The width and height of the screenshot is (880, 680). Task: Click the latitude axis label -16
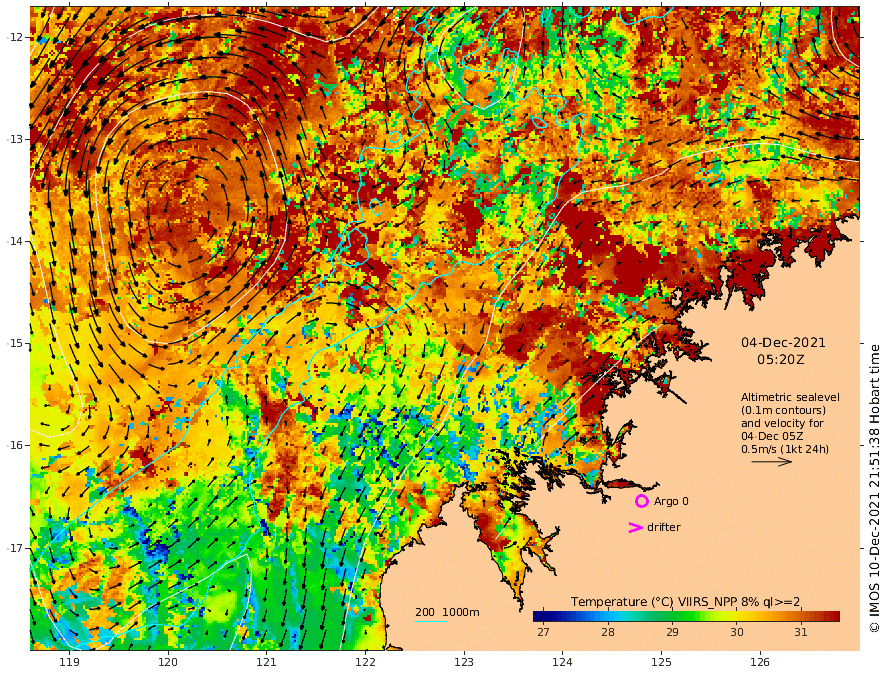coord(15,445)
